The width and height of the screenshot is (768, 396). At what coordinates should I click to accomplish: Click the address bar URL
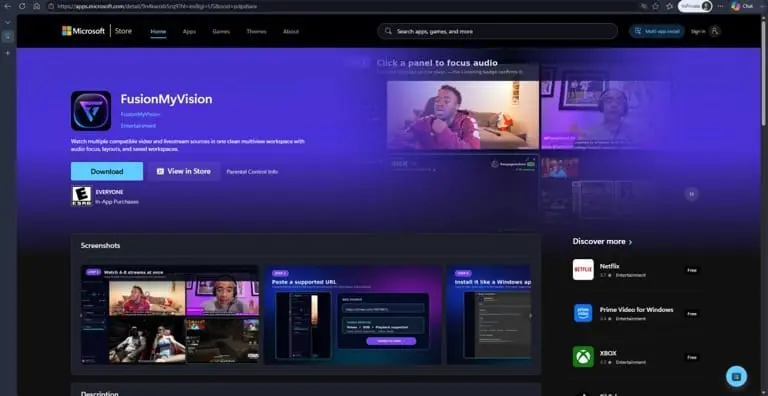[157, 6]
